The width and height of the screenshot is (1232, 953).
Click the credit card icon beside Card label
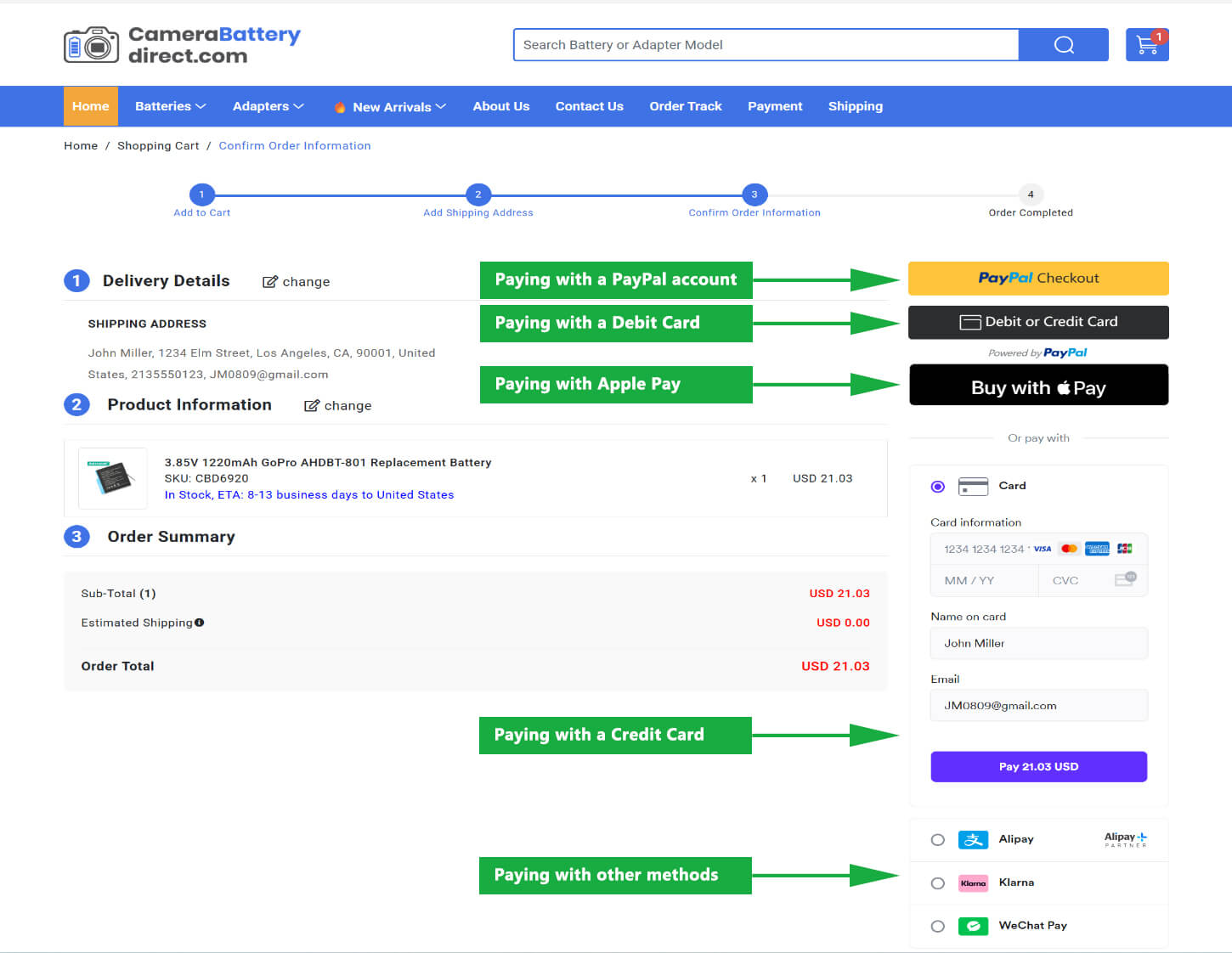pyautogui.click(x=973, y=487)
